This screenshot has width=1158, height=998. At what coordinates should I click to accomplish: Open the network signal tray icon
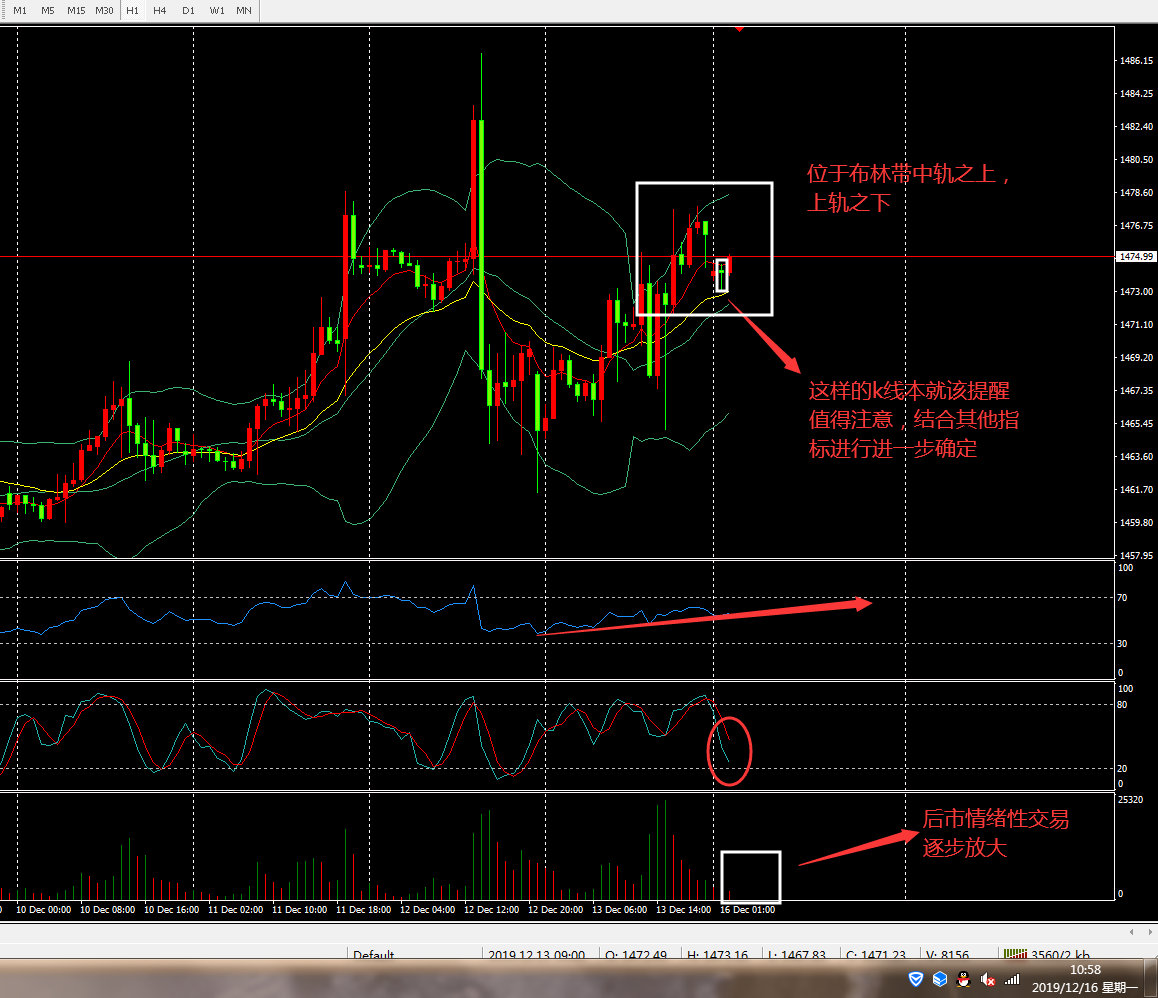pyautogui.click(x=1012, y=979)
